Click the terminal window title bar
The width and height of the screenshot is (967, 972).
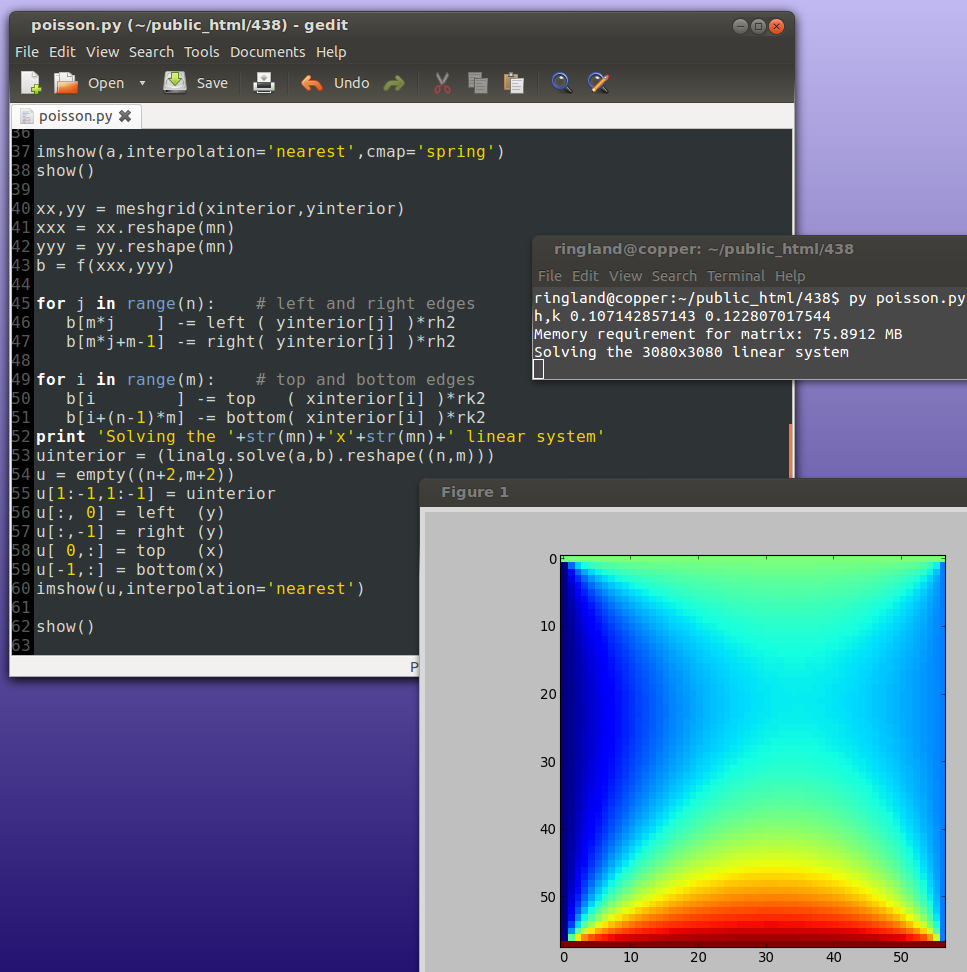click(x=749, y=249)
